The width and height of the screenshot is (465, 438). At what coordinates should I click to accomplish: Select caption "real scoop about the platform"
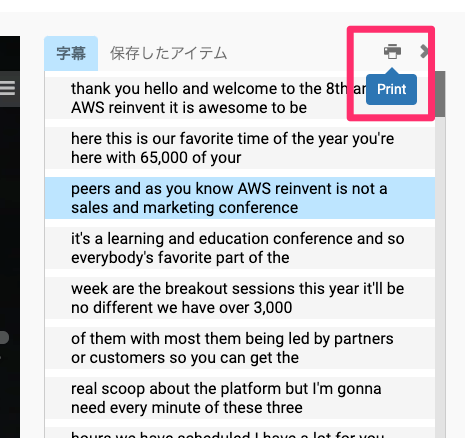pos(240,398)
